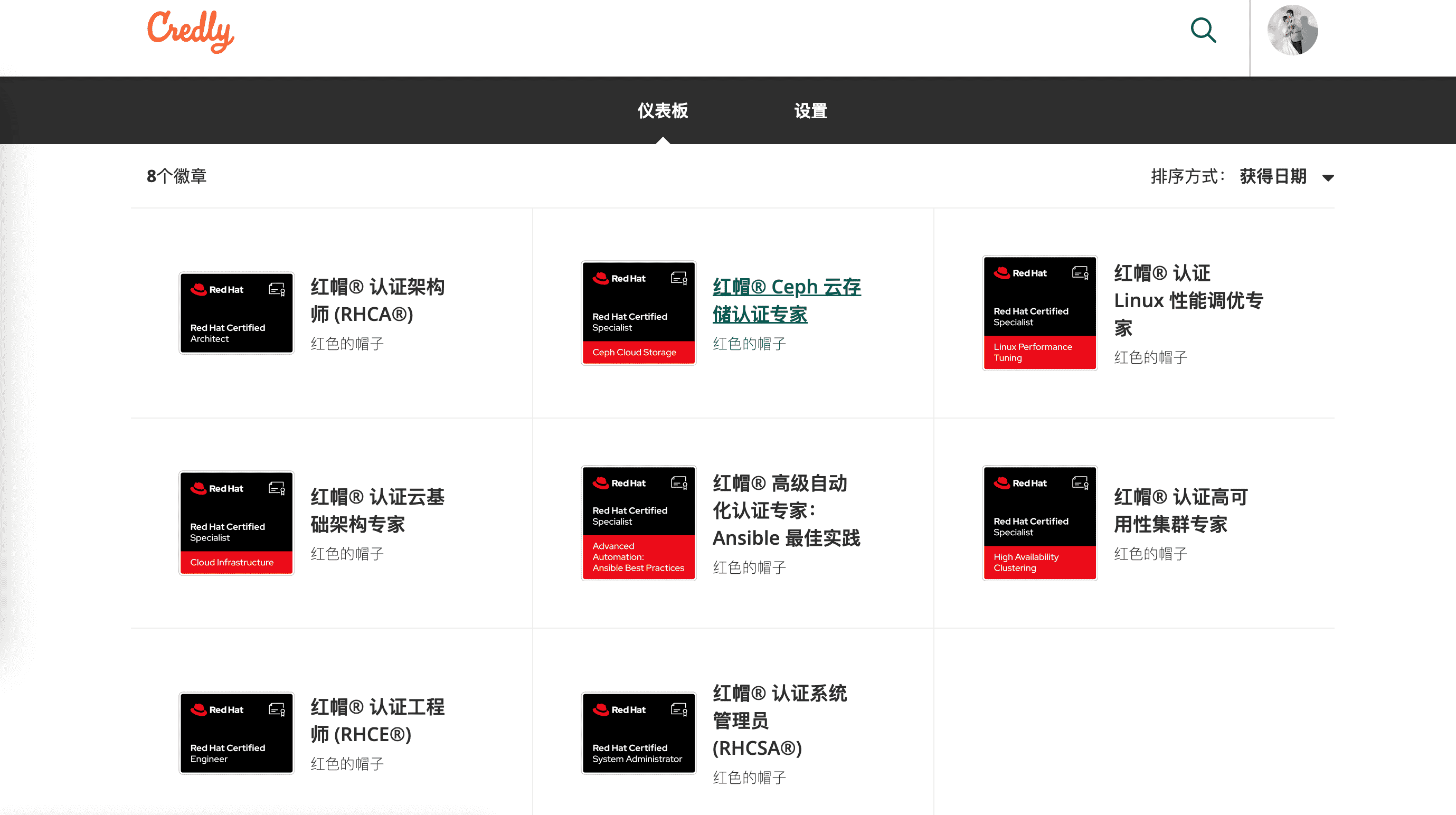Open the Ceph Cloud Storage badge image

pos(639,314)
